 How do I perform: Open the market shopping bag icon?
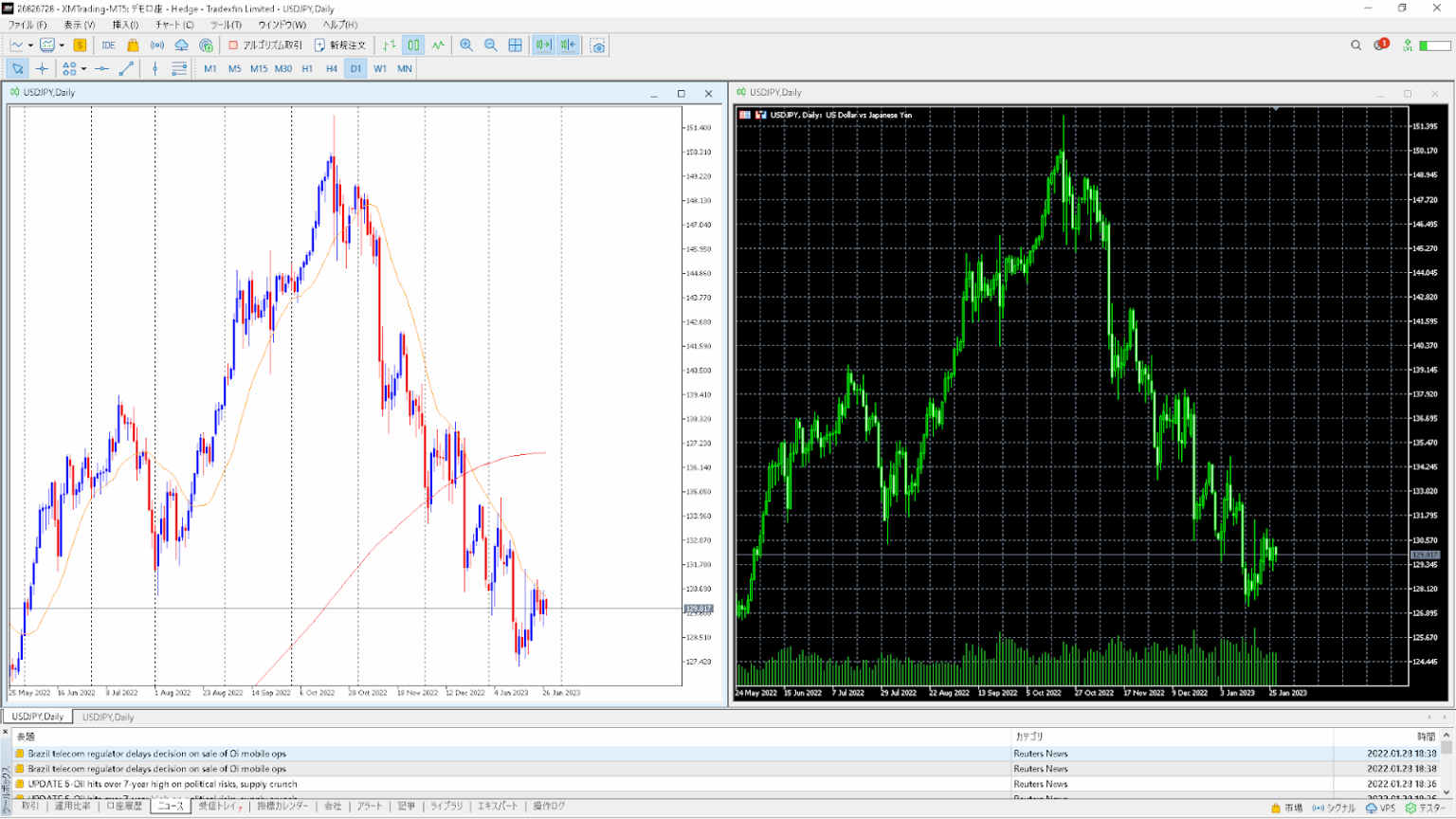tap(133, 45)
